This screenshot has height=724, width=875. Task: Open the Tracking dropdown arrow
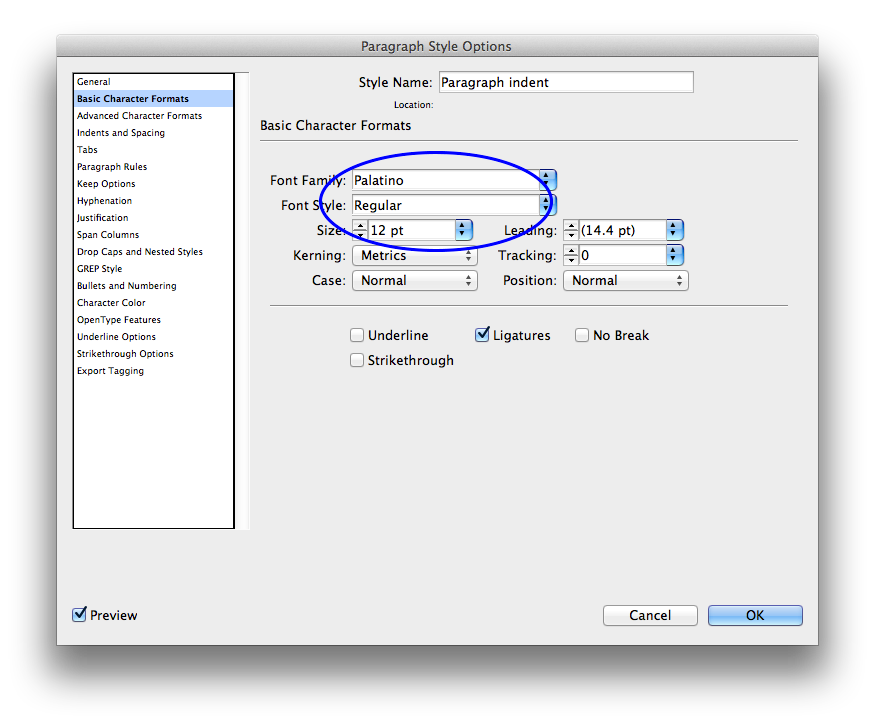674,255
